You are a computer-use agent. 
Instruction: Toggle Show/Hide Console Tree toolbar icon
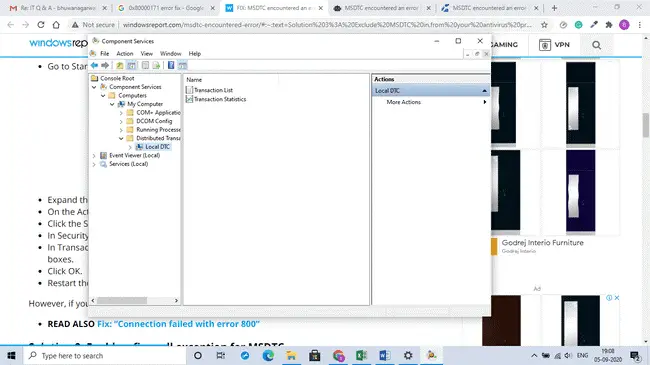[x=131, y=65]
